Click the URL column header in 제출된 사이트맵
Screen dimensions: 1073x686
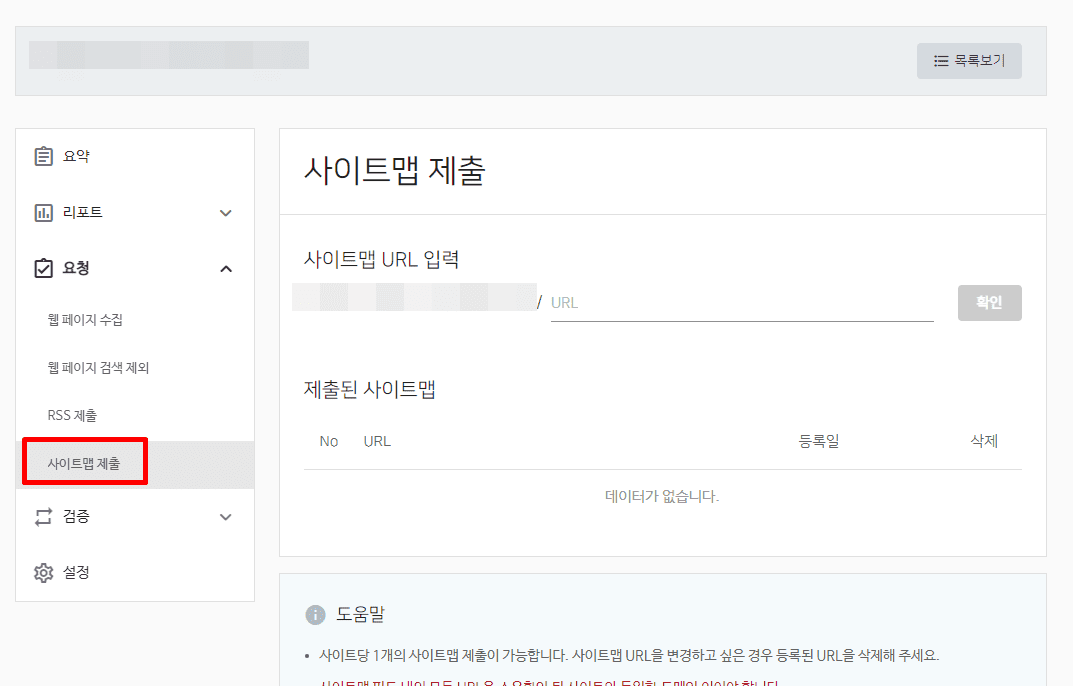[377, 440]
